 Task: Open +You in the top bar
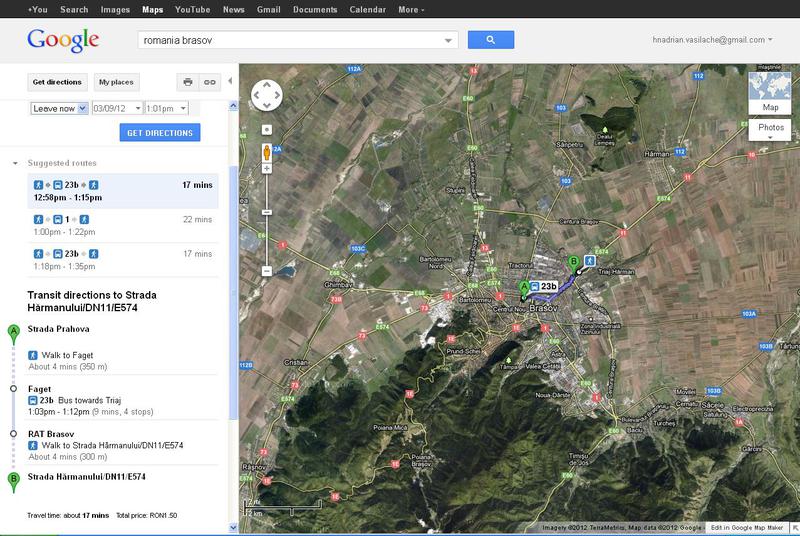point(37,9)
